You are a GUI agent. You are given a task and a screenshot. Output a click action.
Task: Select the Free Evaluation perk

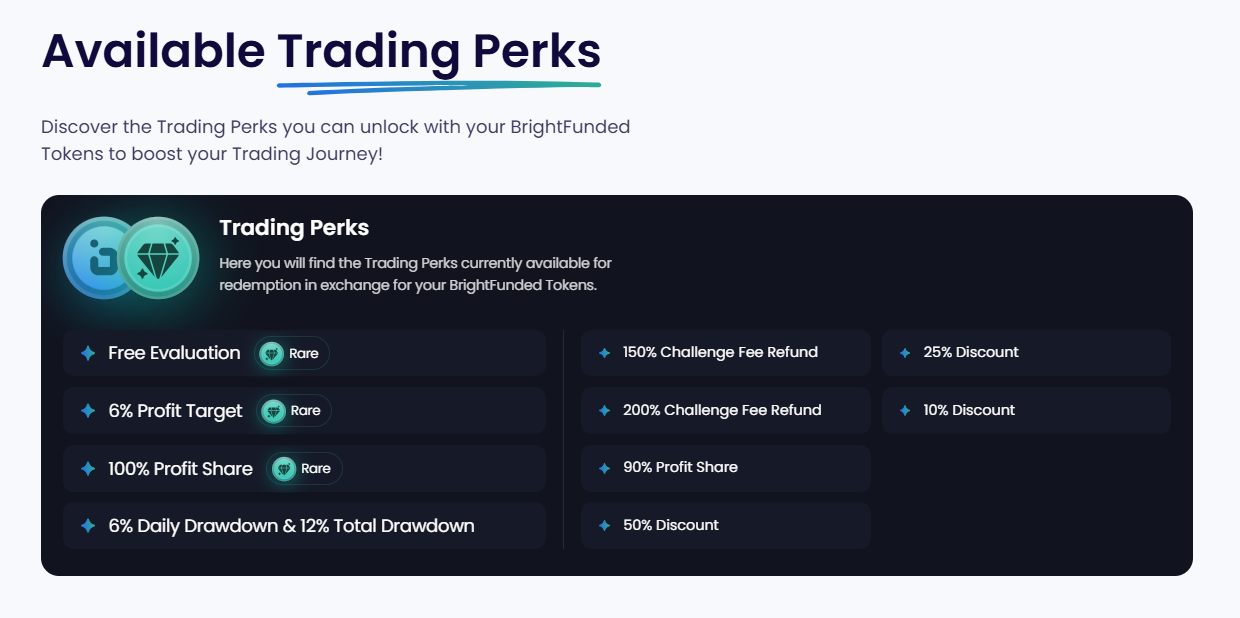point(174,353)
